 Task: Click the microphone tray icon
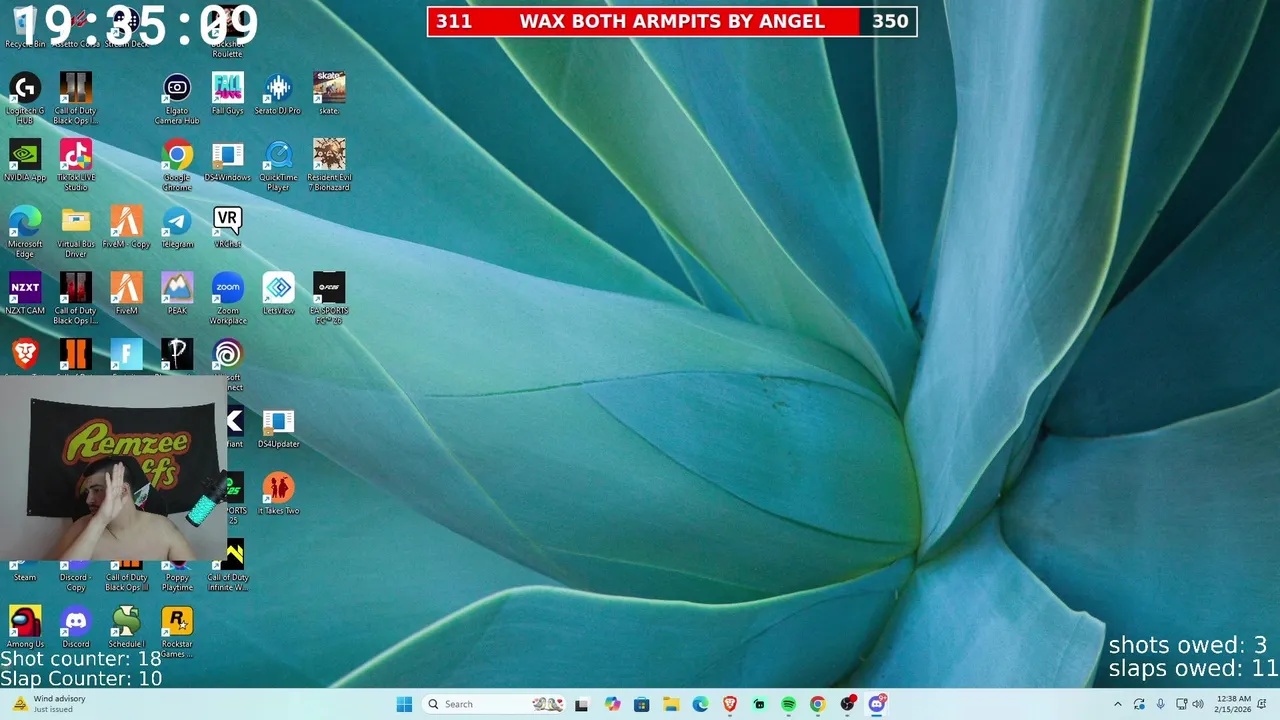[1160, 704]
